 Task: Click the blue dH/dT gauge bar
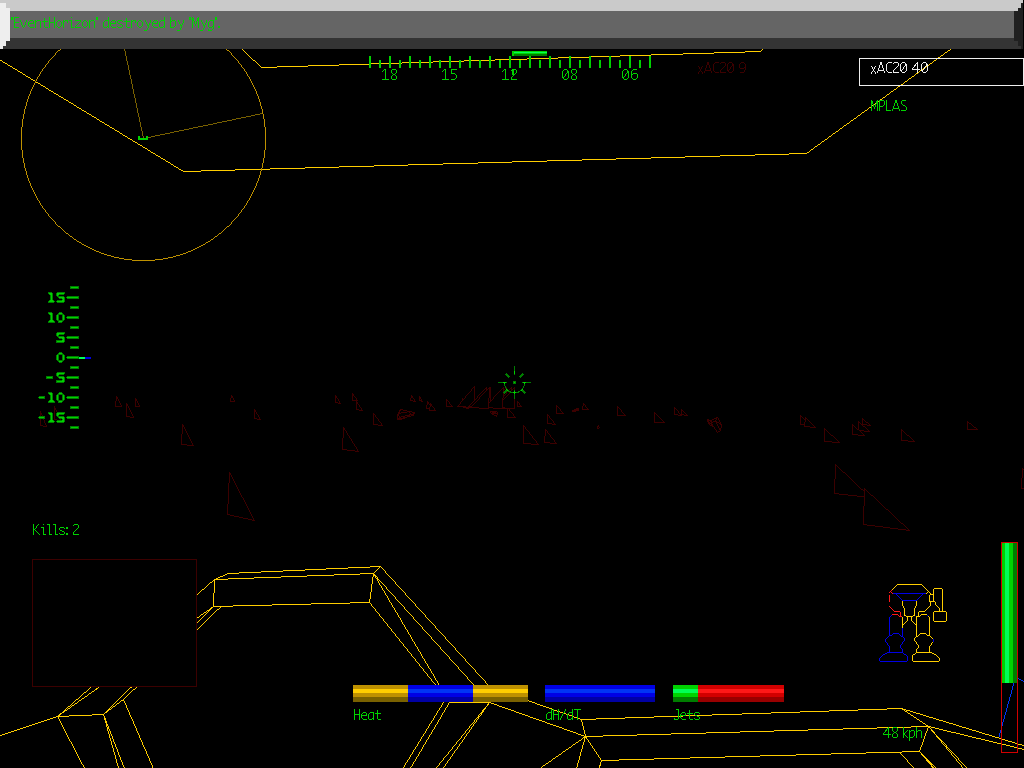(599, 693)
